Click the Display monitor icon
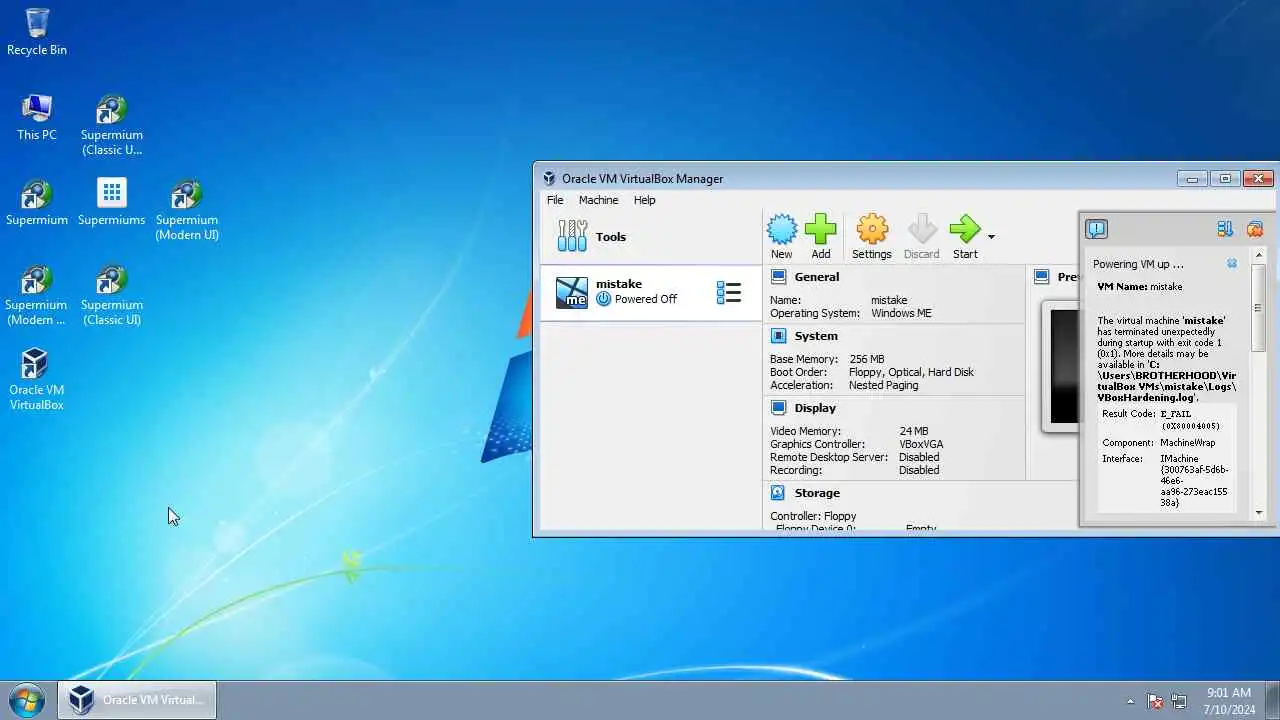Image resolution: width=1280 pixels, height=720 pixels. coord(779,408)
